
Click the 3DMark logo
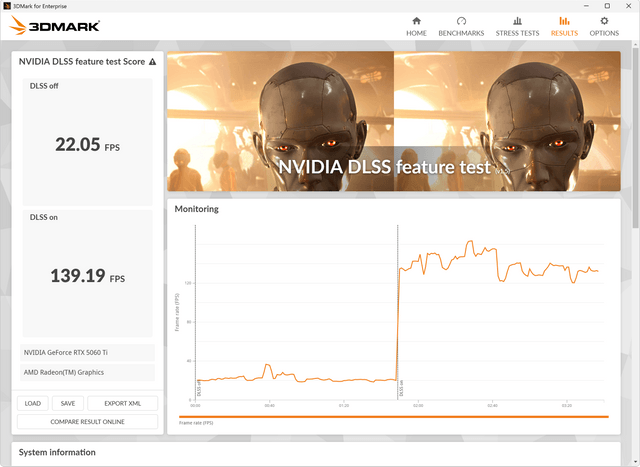[x=54, y=25]
